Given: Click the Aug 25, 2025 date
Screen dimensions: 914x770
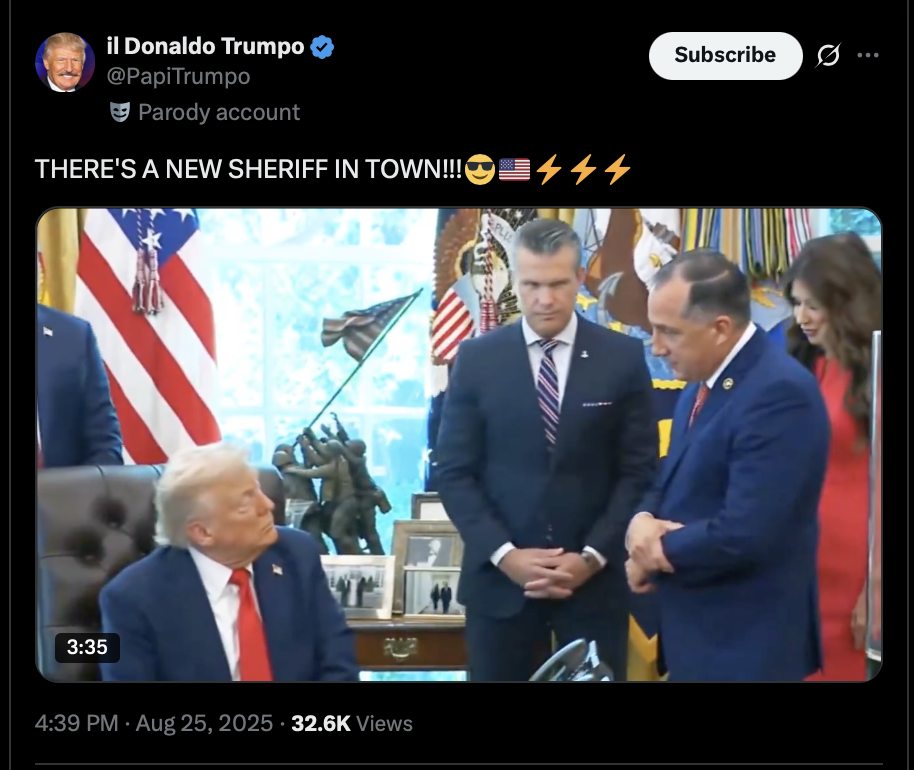Looking at the screenshot, I should pos(204,723).
